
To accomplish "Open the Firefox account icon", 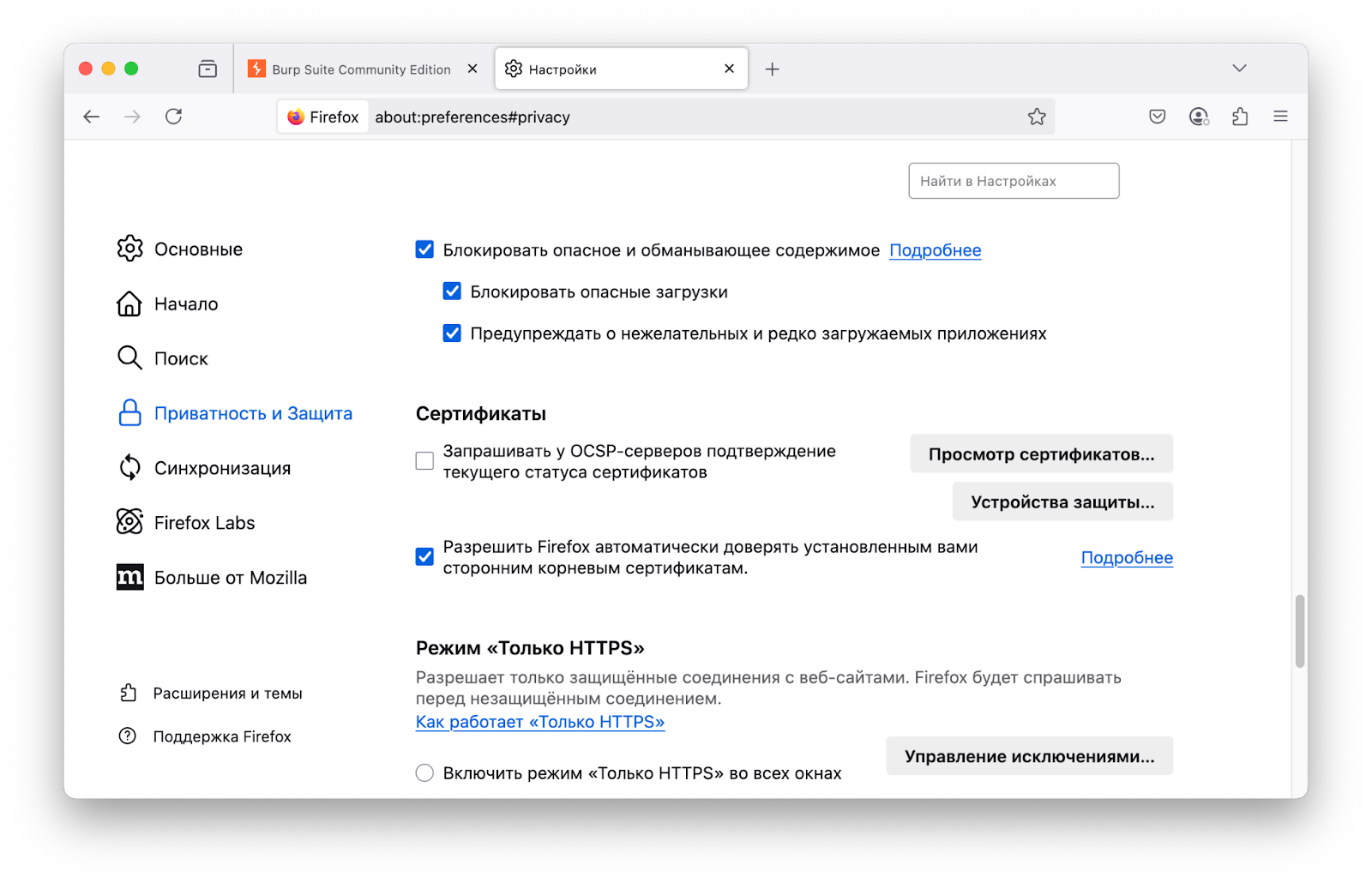I will coord(1199,117).
